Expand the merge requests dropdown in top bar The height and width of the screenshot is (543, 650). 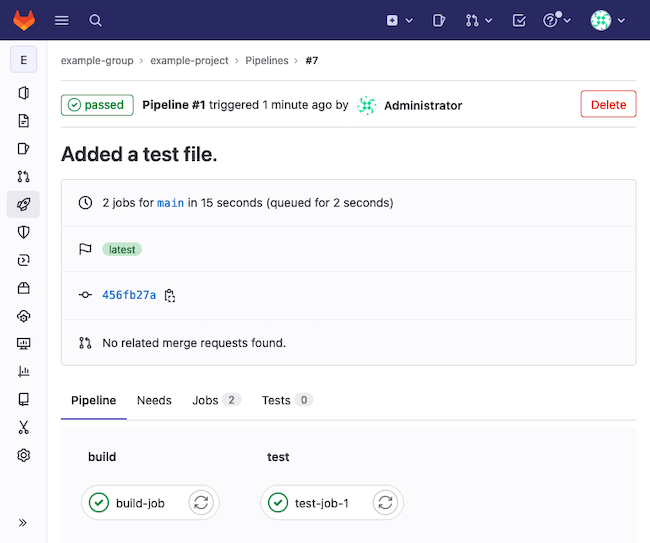pos(478,20)
